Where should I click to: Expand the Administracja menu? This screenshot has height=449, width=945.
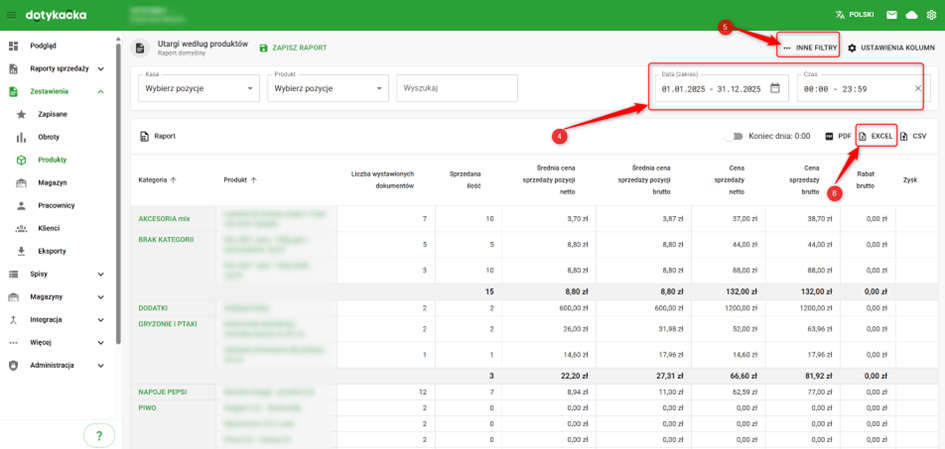(x=101, y=365)
